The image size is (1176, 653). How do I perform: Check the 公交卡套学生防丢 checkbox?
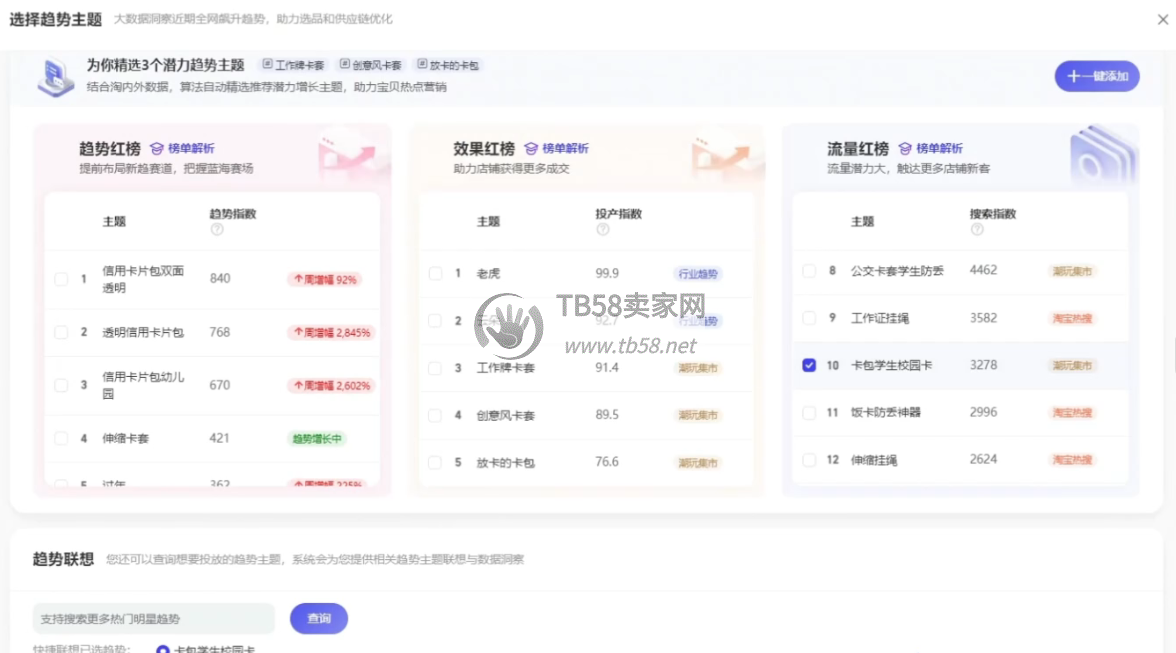point(808,271)
